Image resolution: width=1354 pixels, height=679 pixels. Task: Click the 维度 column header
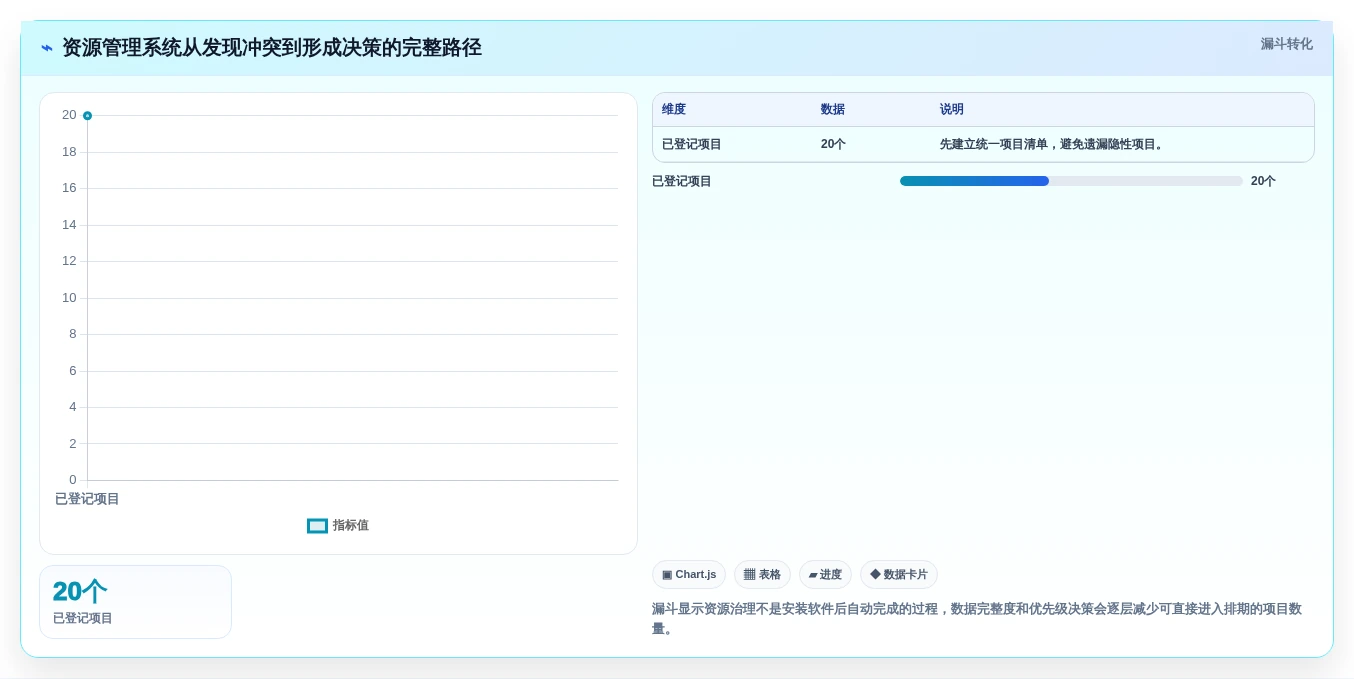[674, 109]
